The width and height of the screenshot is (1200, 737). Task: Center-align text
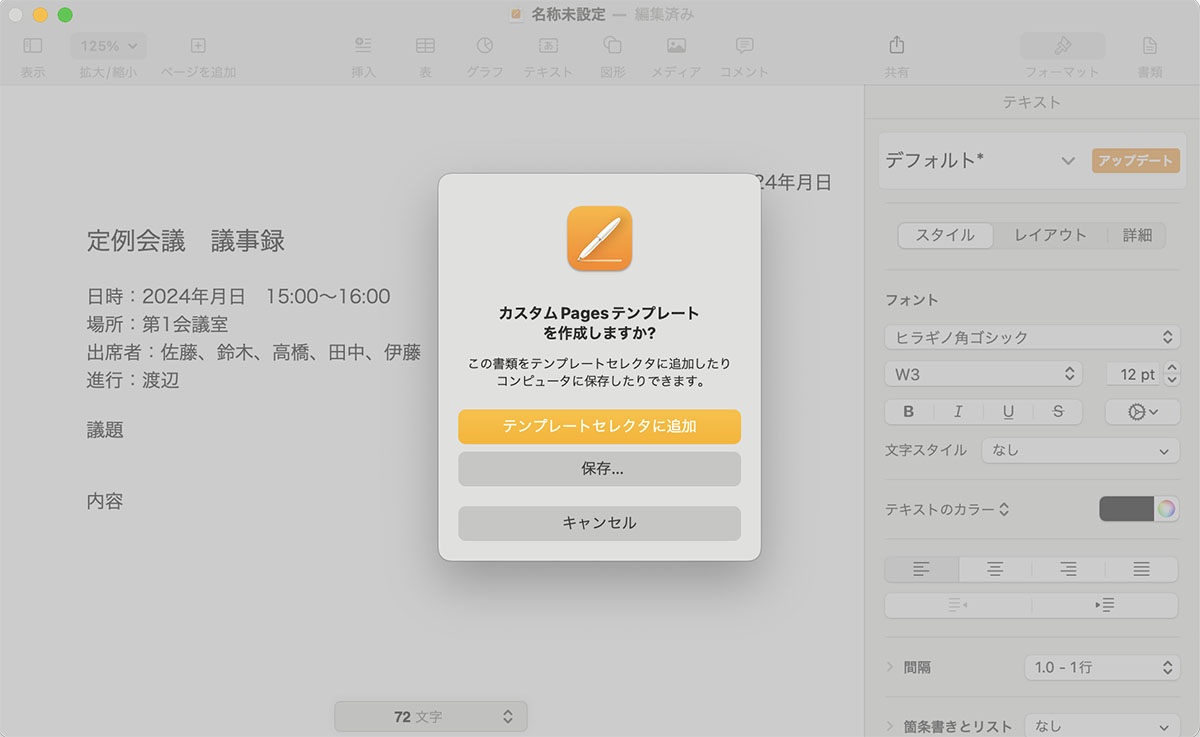point(995,569)
